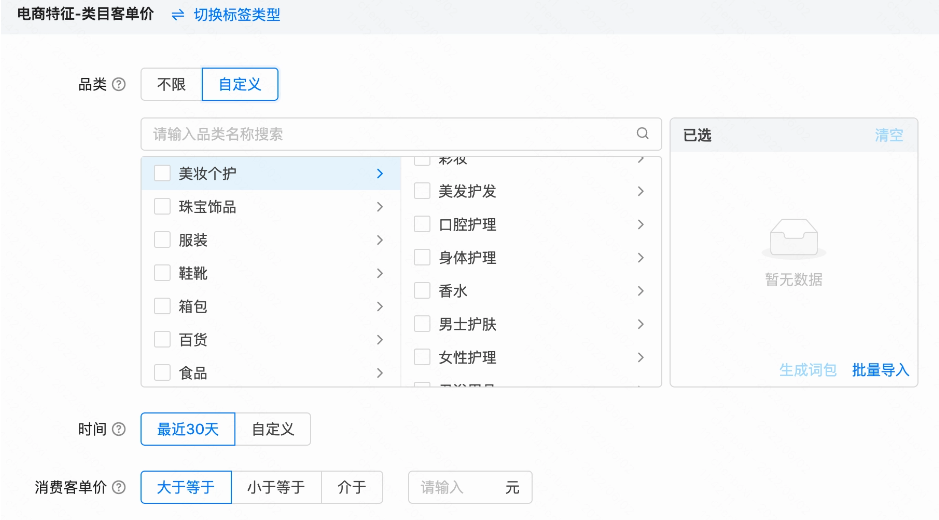Click help icon next to 时间

(119, 429)
